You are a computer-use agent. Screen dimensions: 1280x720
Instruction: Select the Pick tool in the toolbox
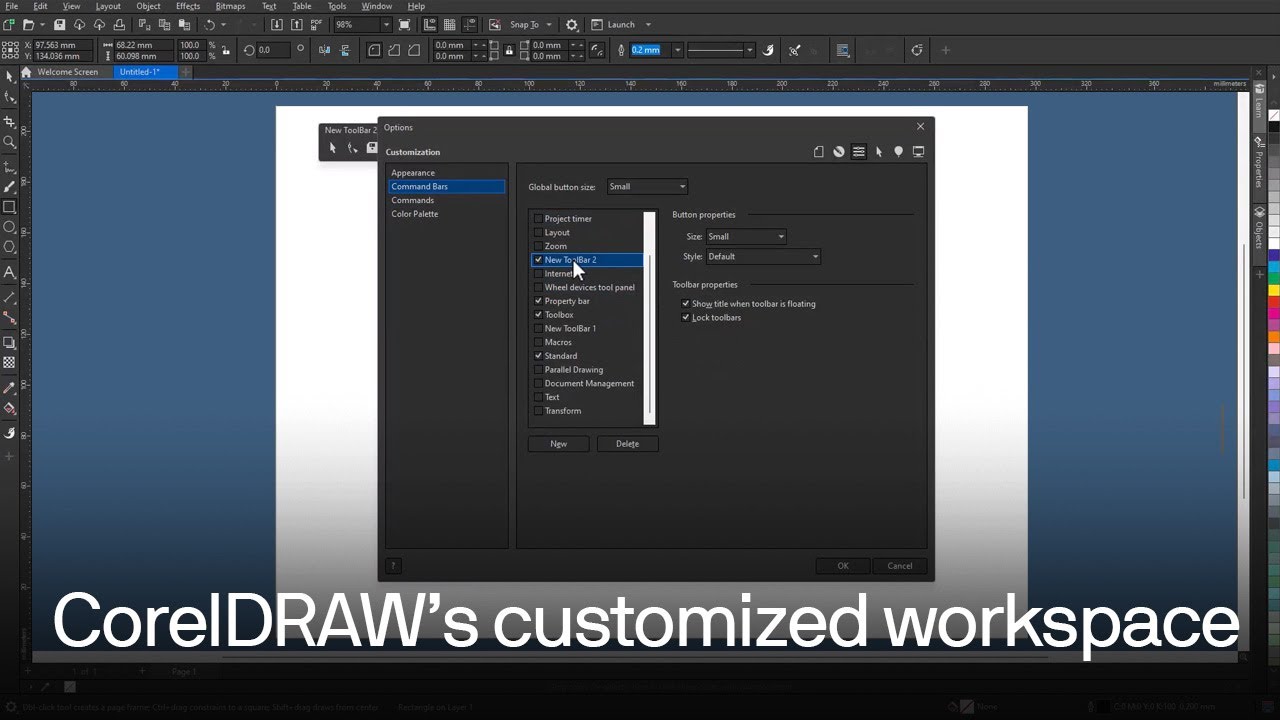click(x=9, y=76)
